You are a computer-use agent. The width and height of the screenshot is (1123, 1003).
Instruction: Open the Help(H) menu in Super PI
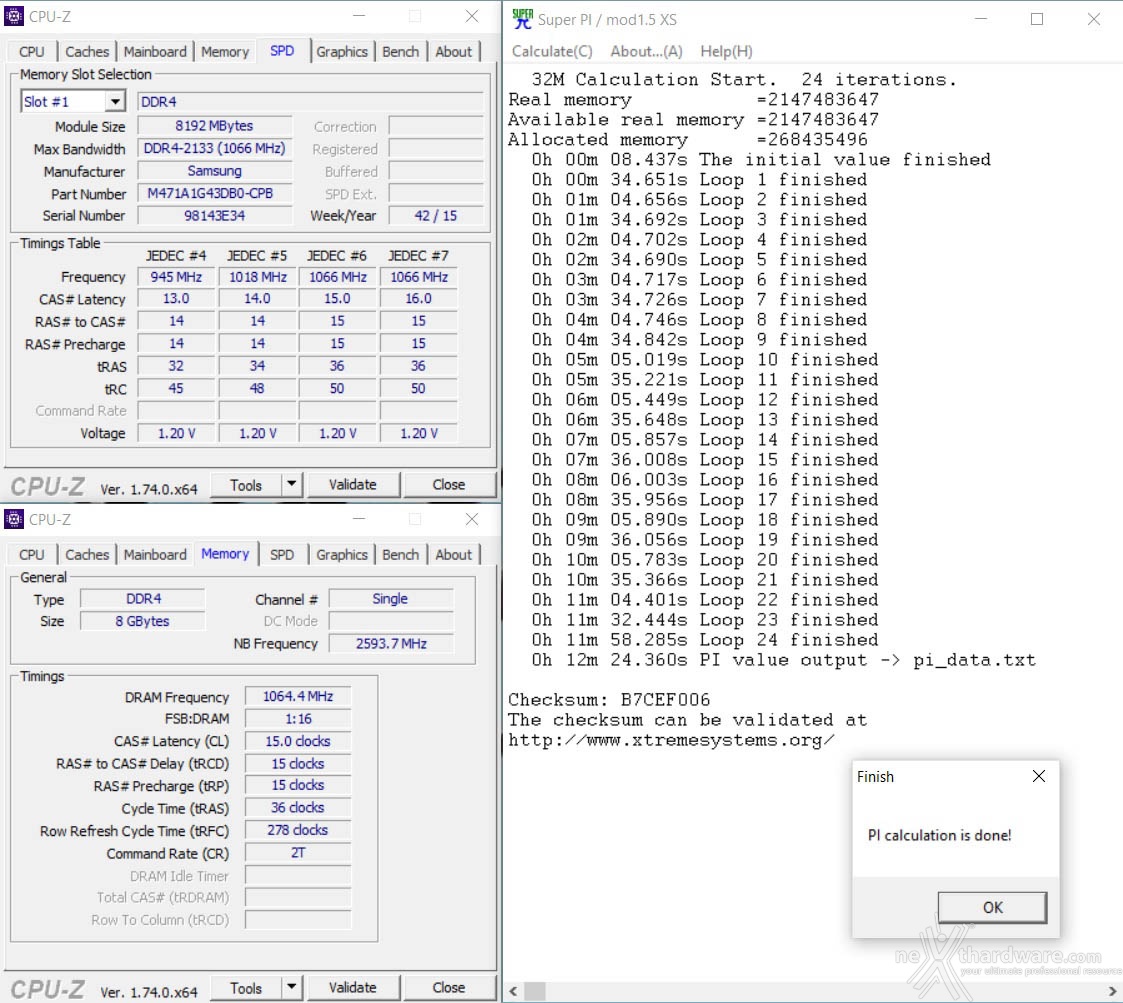point(726,52)
